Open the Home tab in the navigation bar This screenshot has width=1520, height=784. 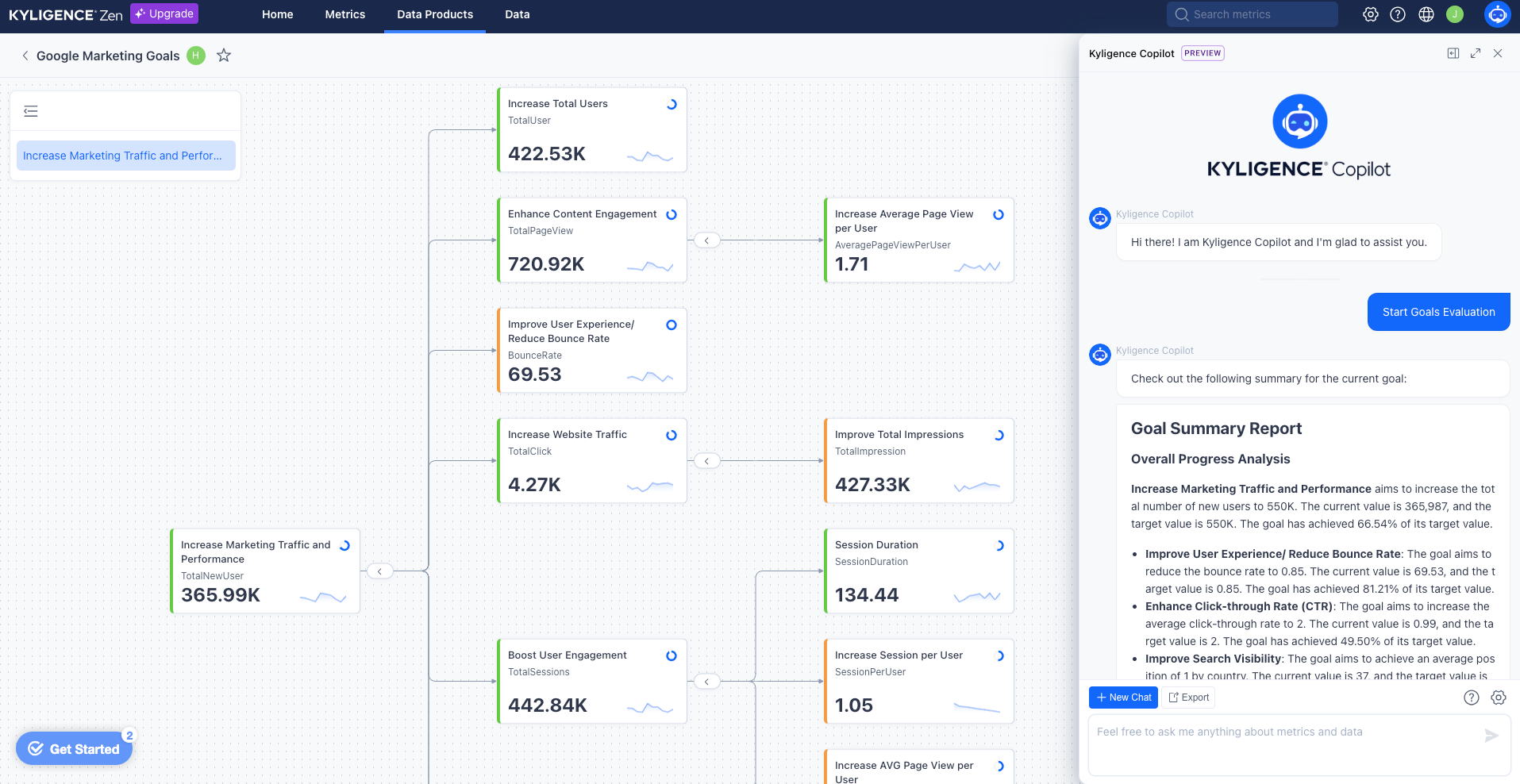coord(277,14)
